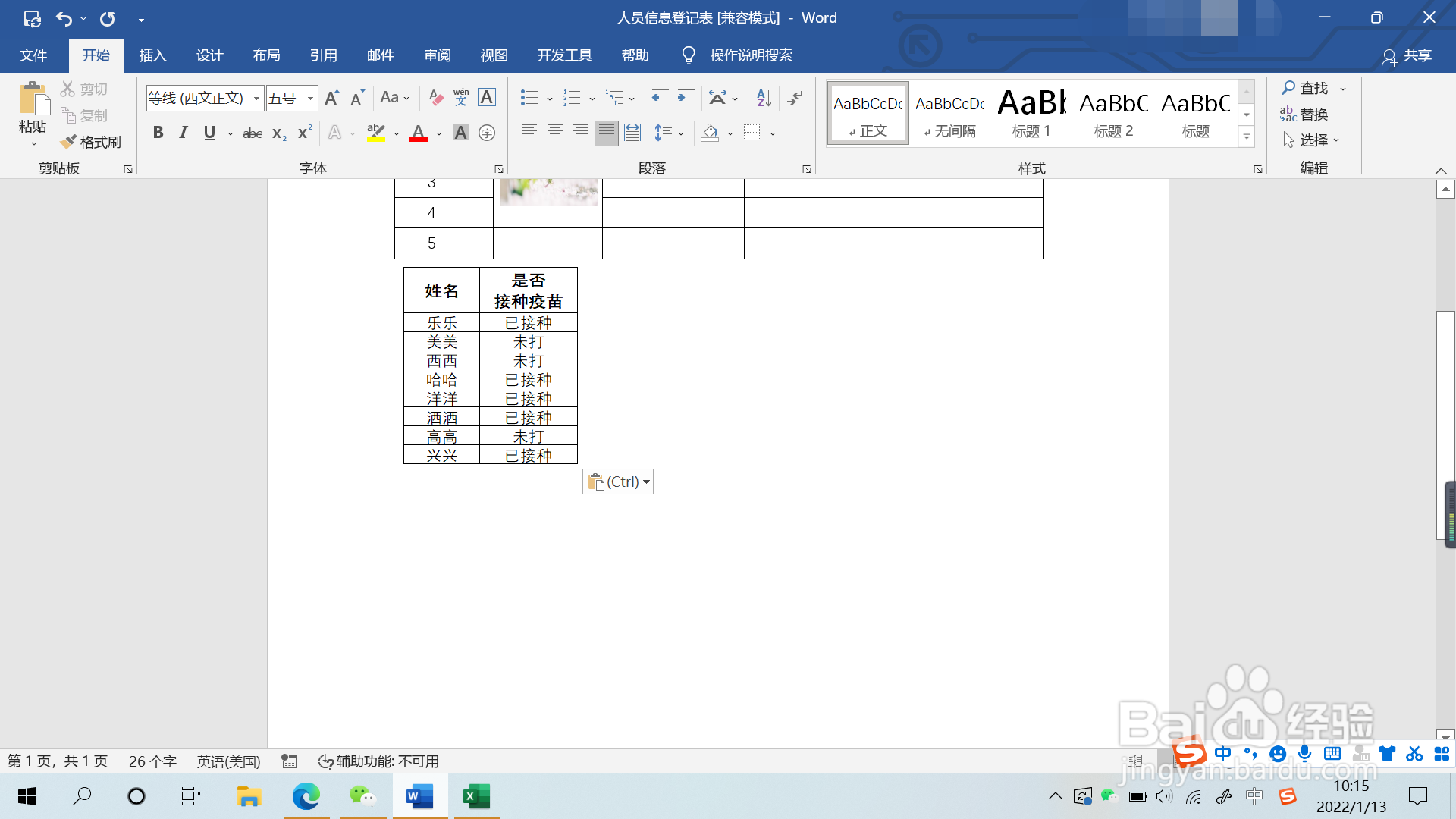Toggle Italic formatting
This screenshot has width=1456, height=819.
[184, 133]
